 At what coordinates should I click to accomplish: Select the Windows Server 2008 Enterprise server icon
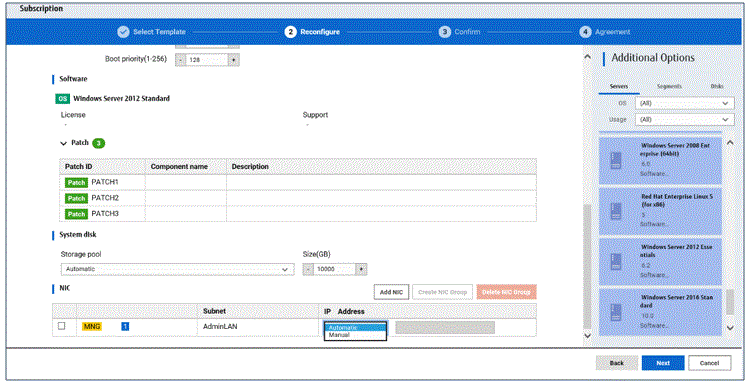tap(616, 160)
